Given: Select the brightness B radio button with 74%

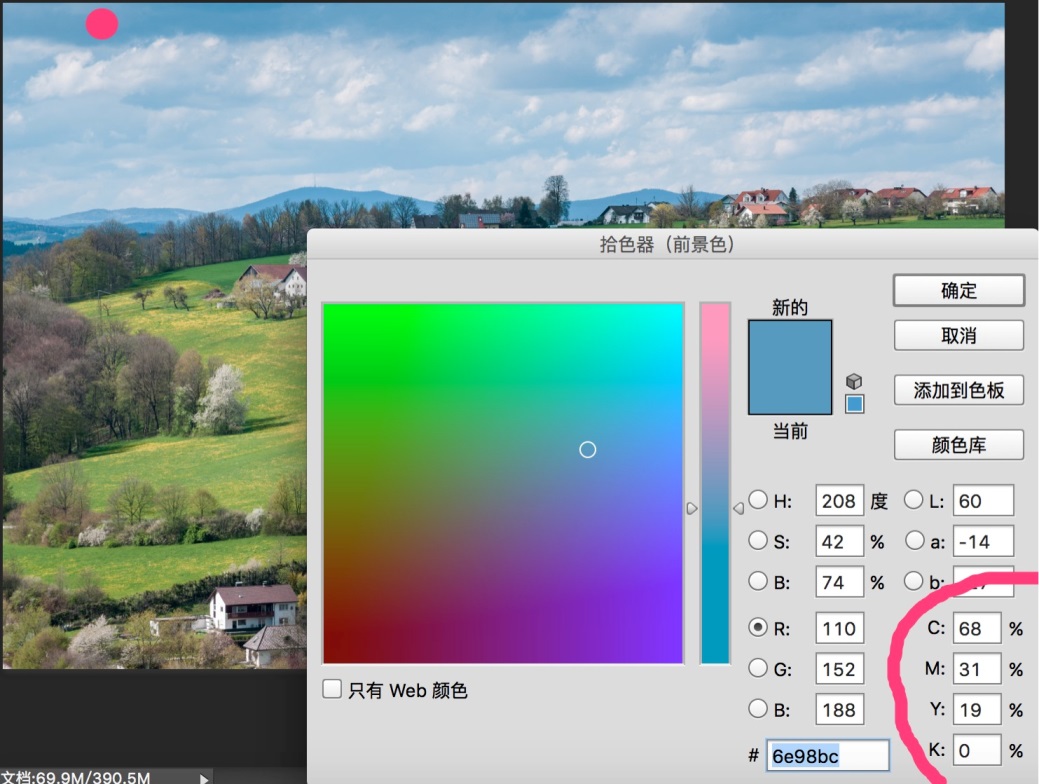Looking at the screenshot, I should tap(758, 581).
